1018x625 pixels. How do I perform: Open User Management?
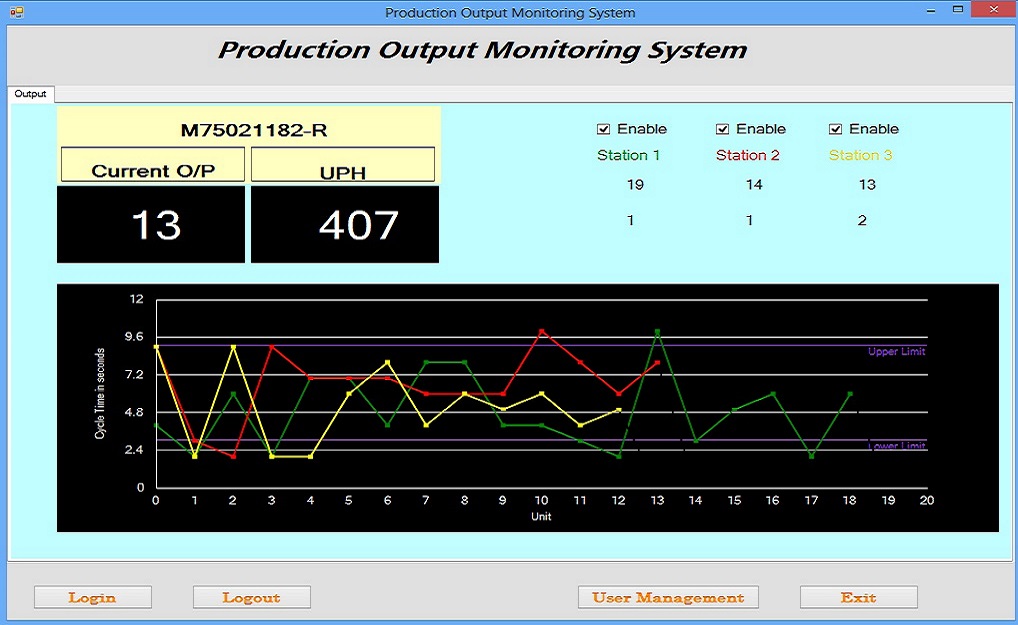pyautogui.click(x=668, y=598)
